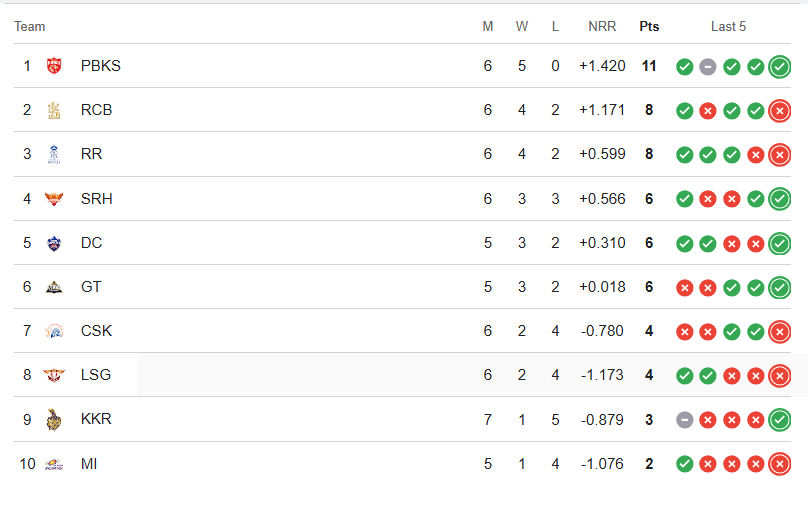Image resolution: width=808 pixels, height=509 pixels.
Task: Click the PBKS team logo
Action: pyautogui.click(x=54, y=66)
